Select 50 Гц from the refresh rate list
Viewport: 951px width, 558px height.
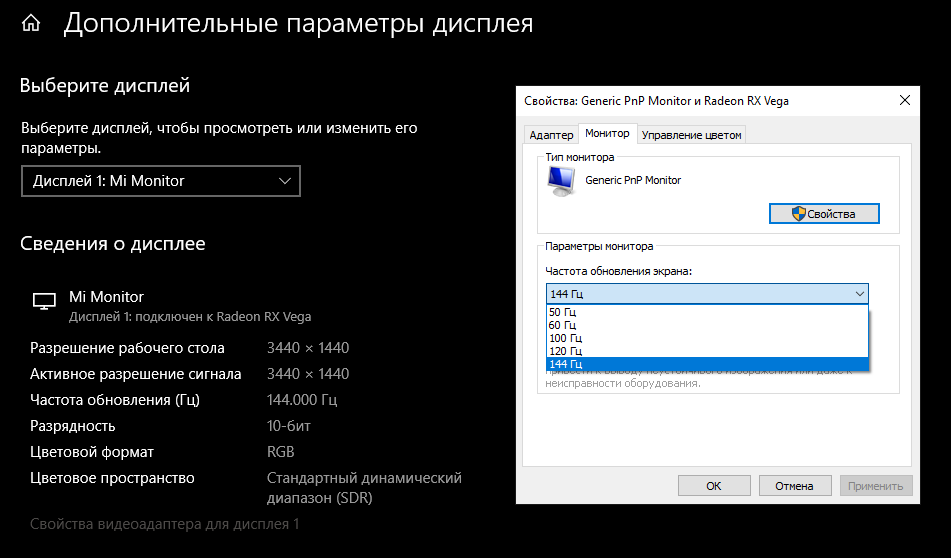click(707, 312)
